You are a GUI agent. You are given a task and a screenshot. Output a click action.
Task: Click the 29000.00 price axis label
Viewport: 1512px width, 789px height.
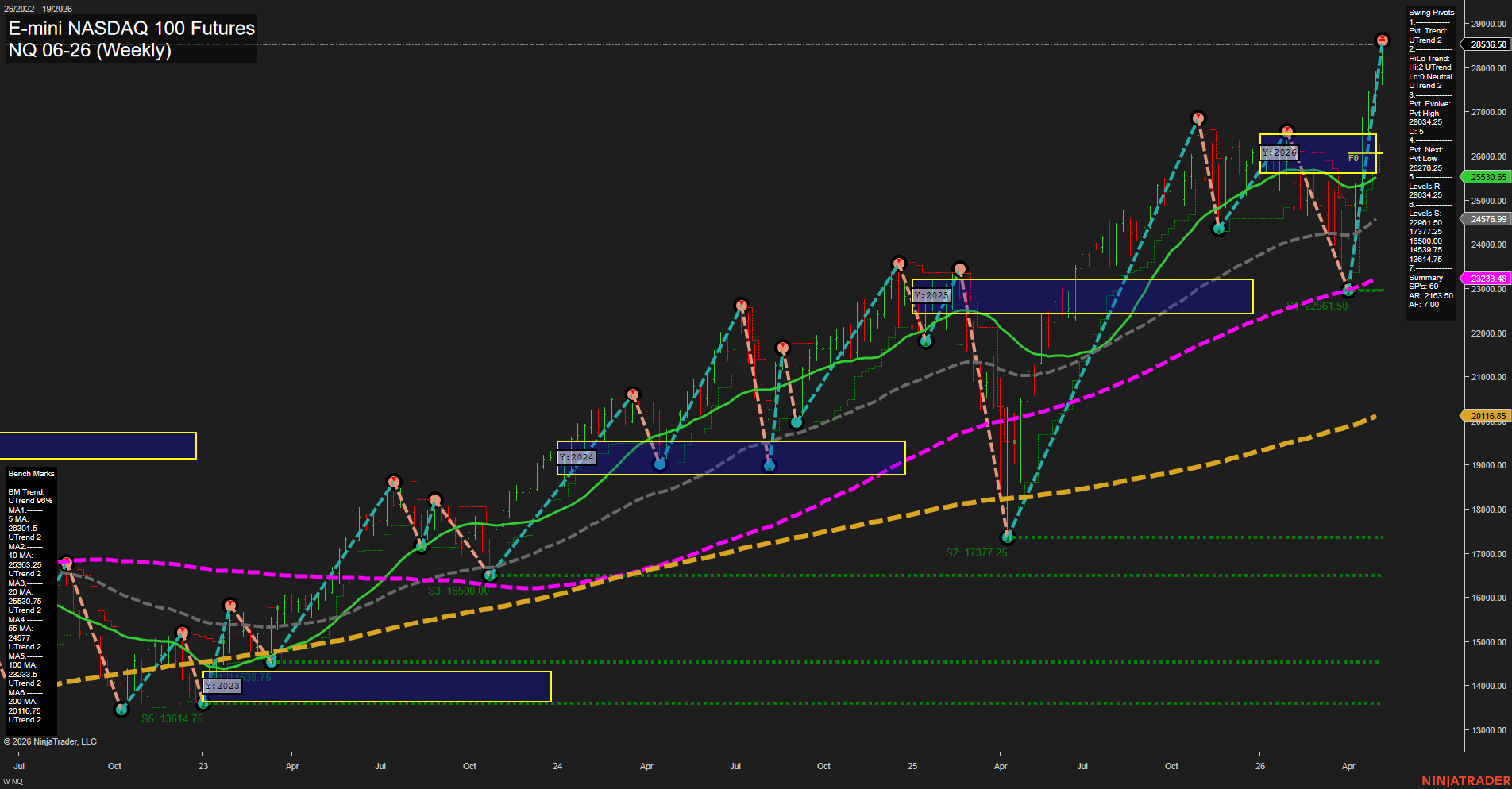(1489, 24)
